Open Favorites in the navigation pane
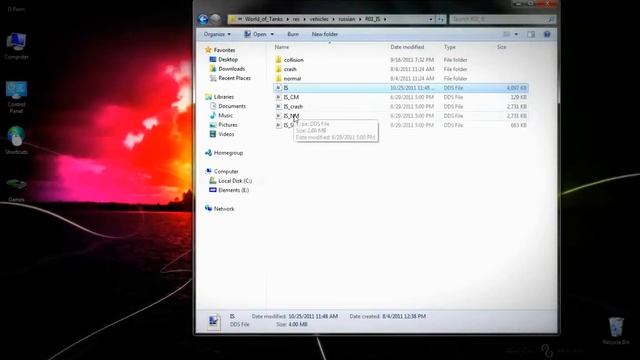 tap(224, 50)
